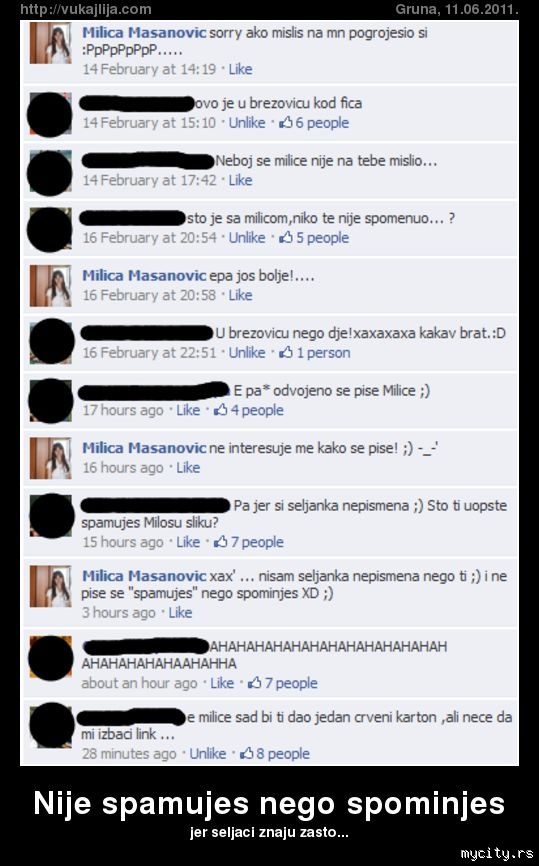Click thumbs-up icon beside 8 people

(246, 753)
